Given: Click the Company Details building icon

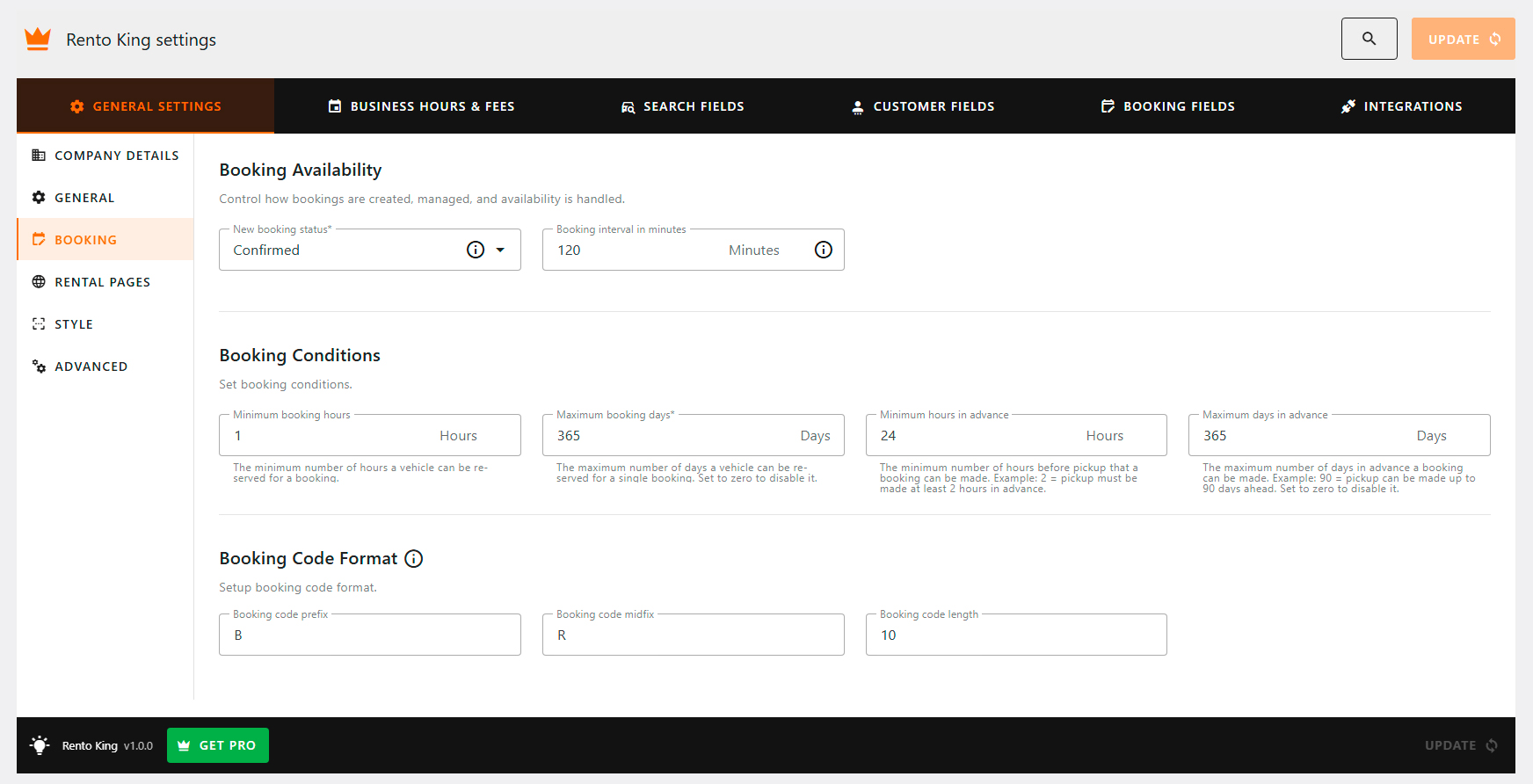Looking at the screenshot, I should pyautogui.click(x=39, y=155).
